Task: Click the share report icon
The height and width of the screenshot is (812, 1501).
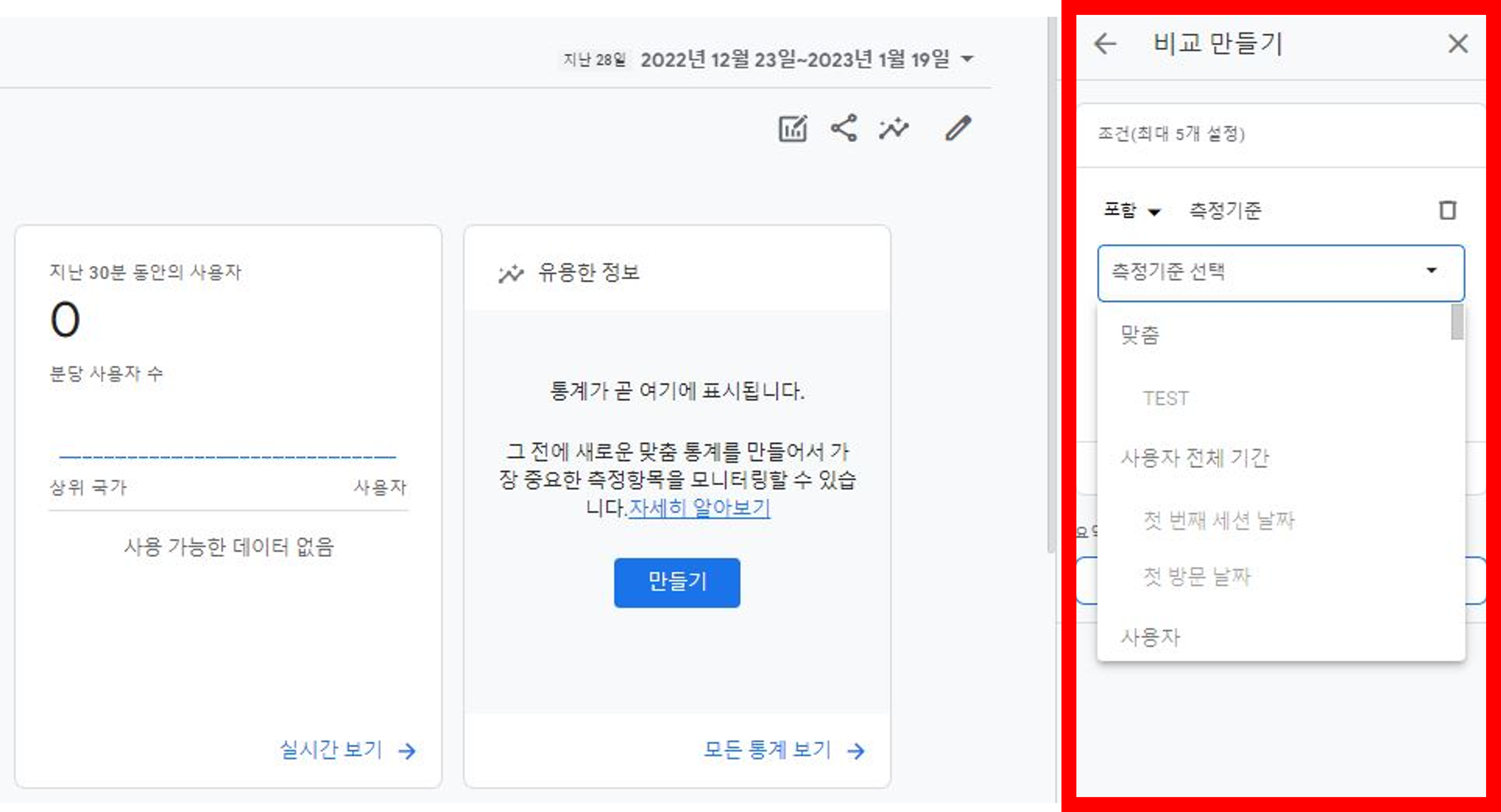Action: [844, 128]
